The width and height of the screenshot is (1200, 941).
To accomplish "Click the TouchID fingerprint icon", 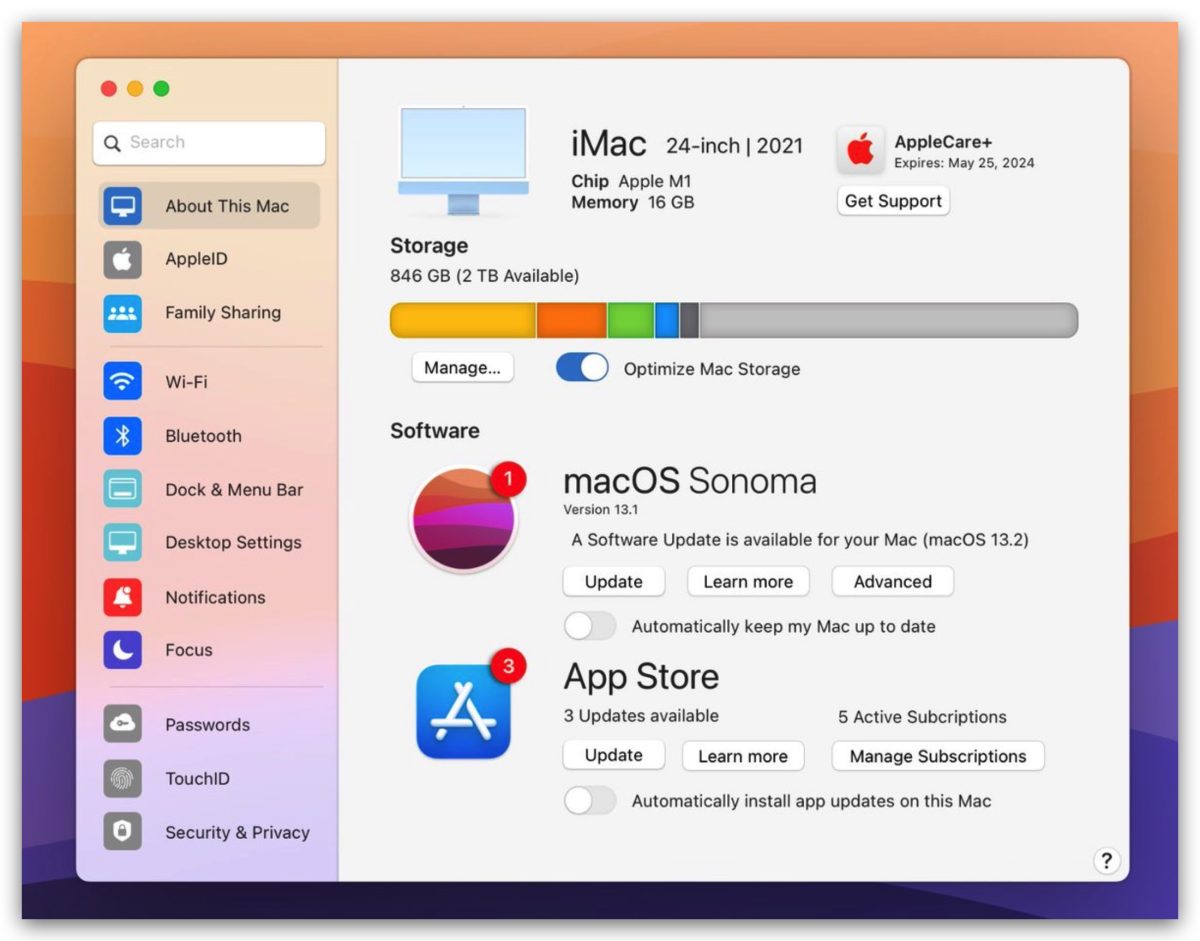I will (x=123, y=778).
